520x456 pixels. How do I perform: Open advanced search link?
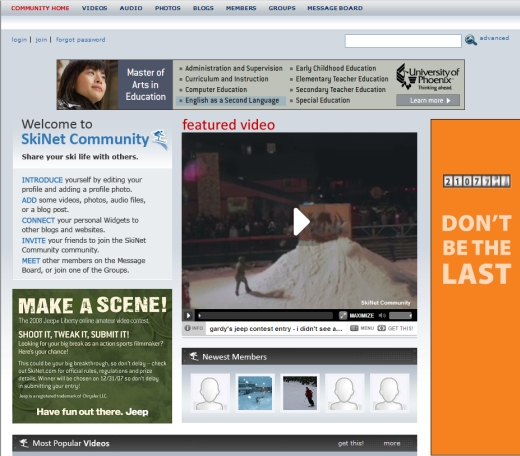click(x=494, y=38)
